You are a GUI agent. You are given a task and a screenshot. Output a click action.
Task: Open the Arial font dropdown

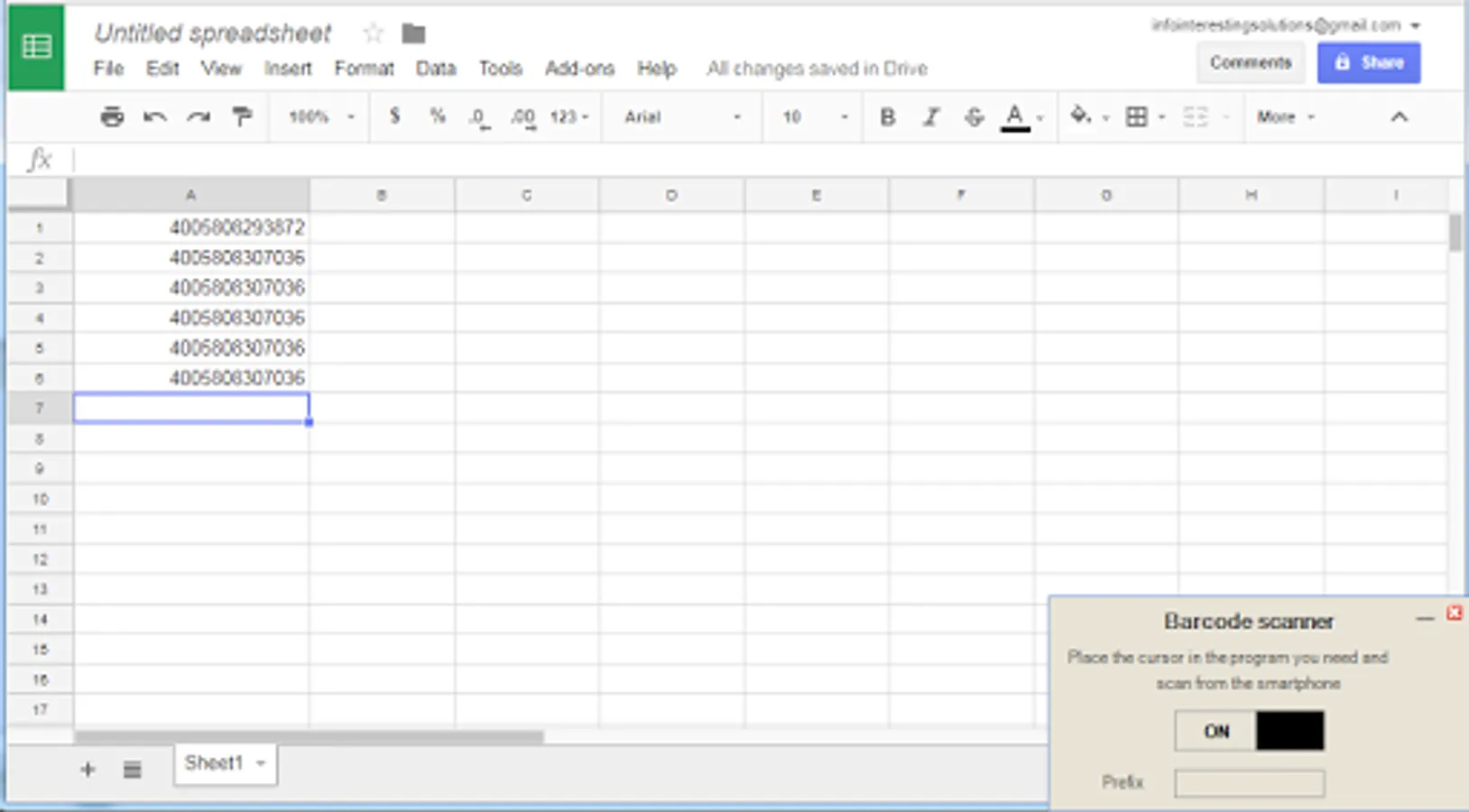(682, 117)
